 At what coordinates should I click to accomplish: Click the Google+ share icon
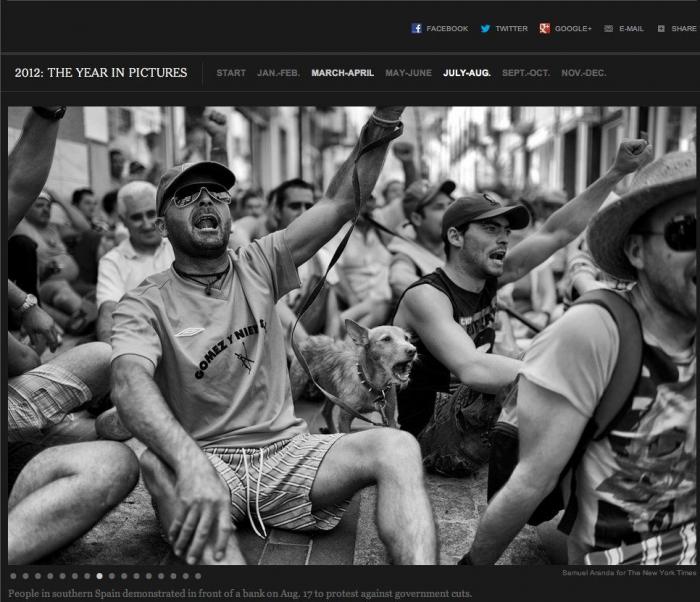[544, 29]
